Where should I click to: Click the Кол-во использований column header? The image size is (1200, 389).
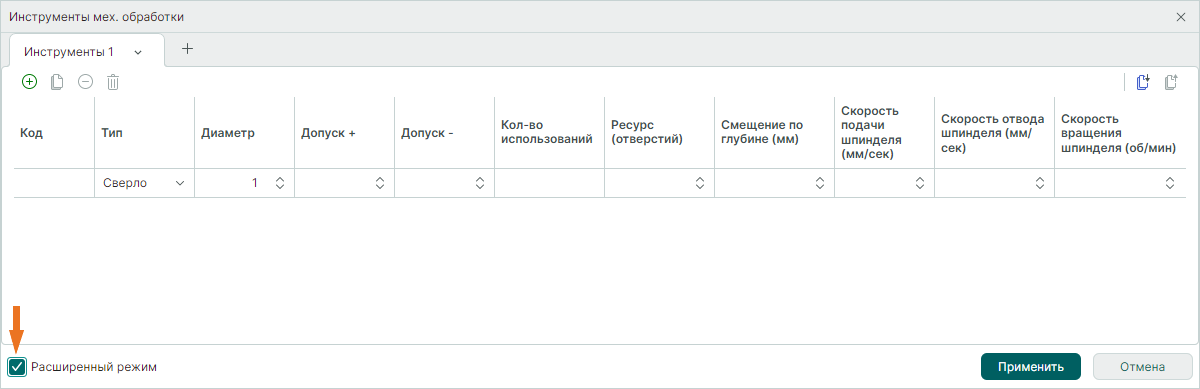549,133
